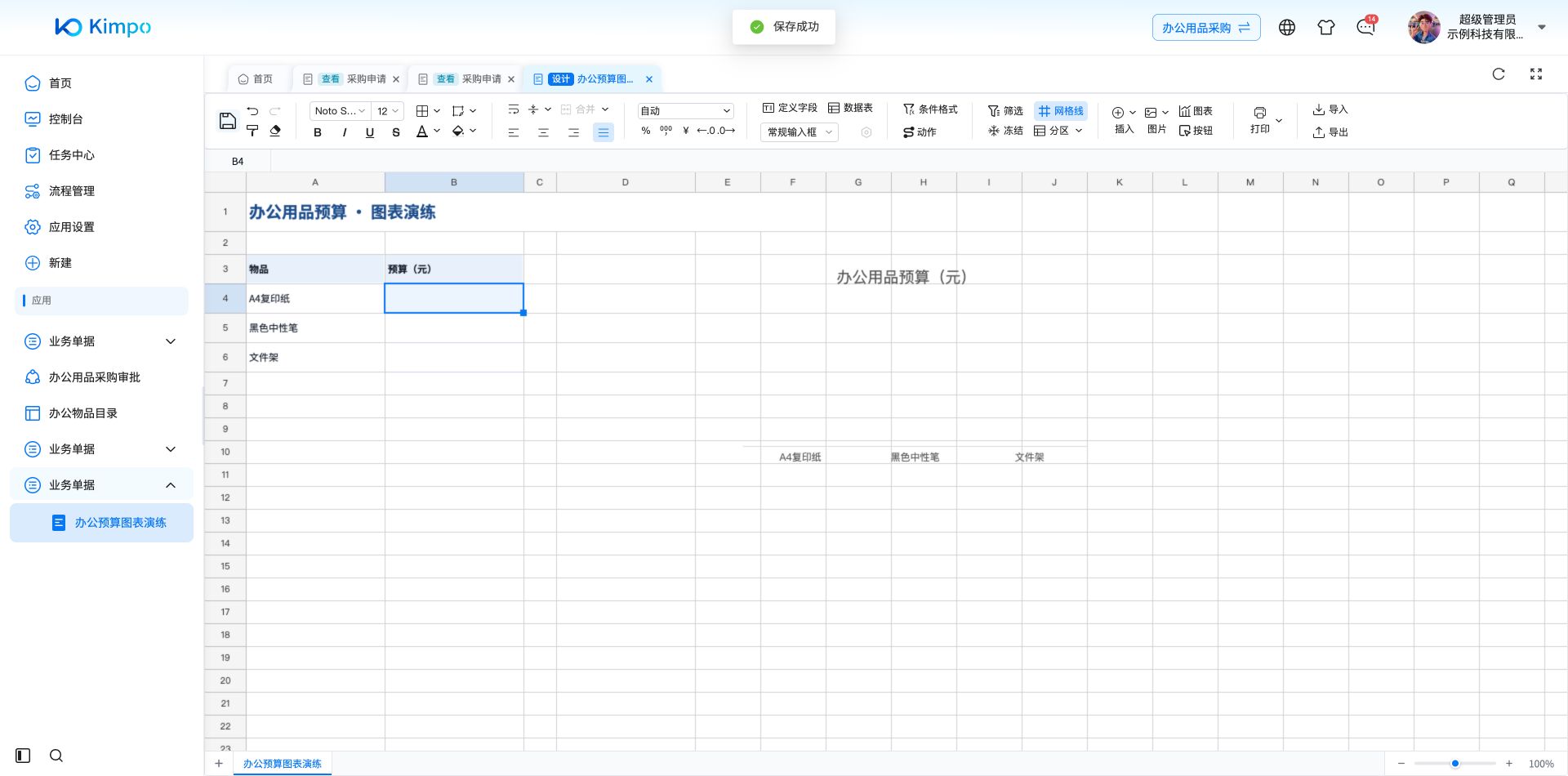1568x776 pixels.
Task: Toggle 冻结 freeze panes
Action: [x=1005, y=131]
